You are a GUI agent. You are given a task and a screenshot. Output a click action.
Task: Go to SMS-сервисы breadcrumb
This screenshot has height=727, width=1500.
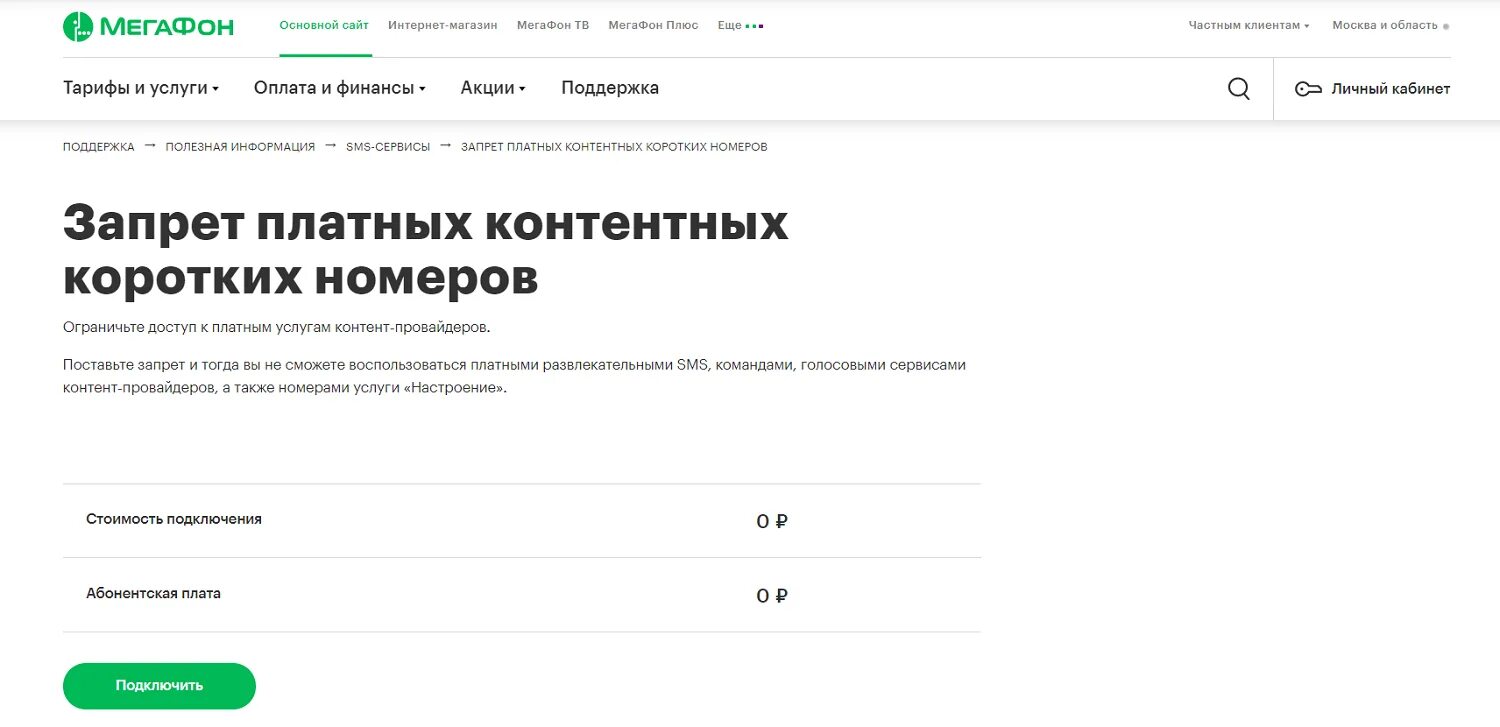click(x=388, y=147)
